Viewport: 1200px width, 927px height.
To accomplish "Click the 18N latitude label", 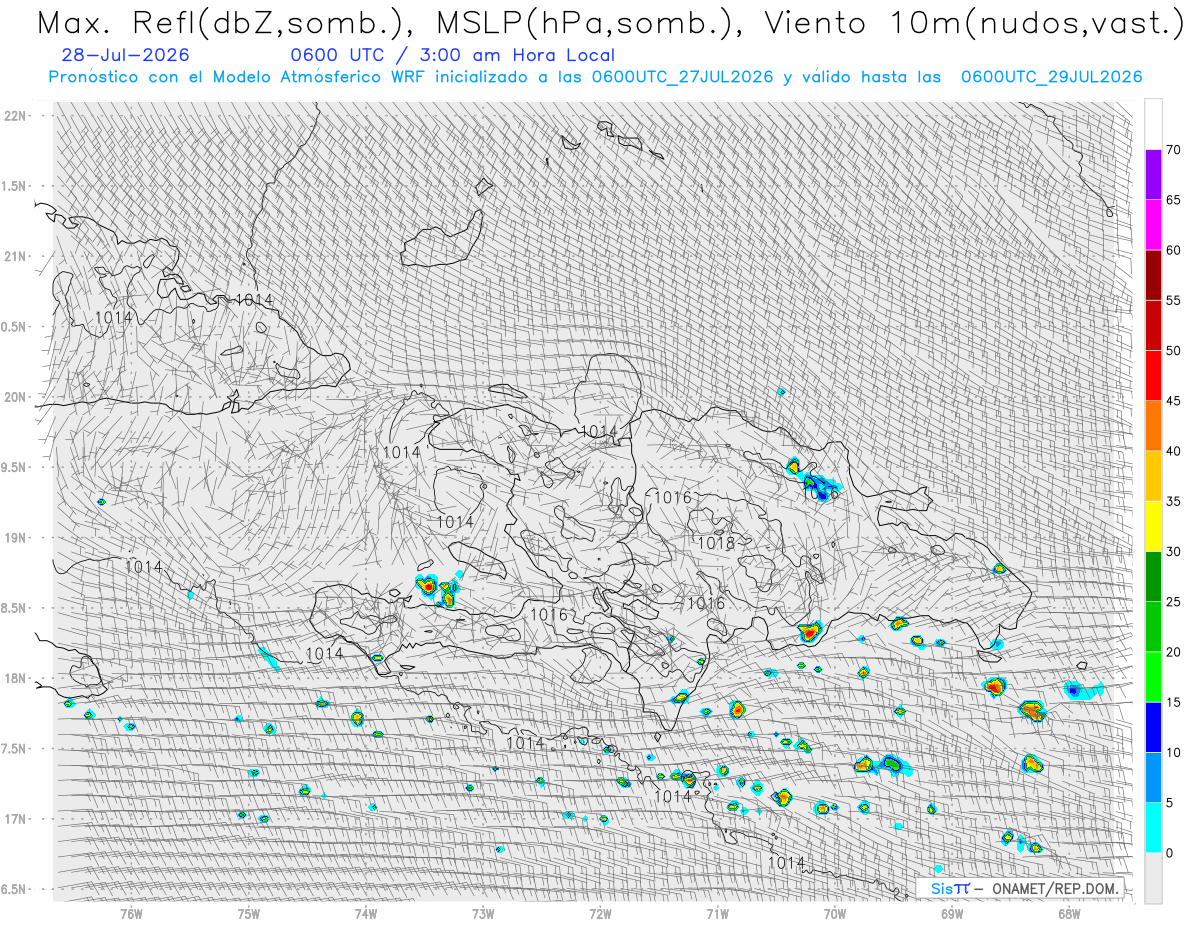I will click(15, 678).
